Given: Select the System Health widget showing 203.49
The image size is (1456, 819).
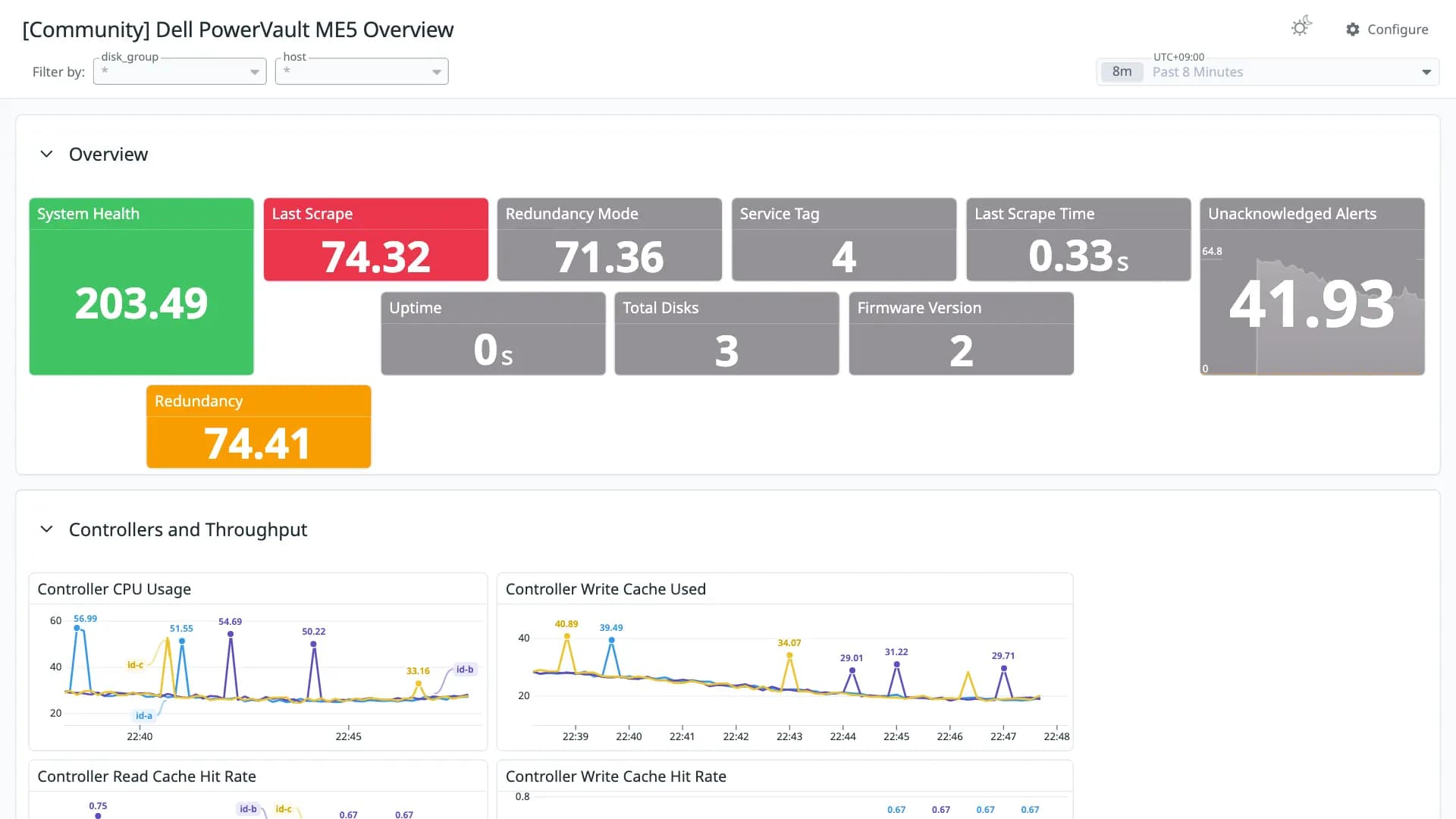Looking at the screenshot, I should pyautogui.click(x=141, y=287).
